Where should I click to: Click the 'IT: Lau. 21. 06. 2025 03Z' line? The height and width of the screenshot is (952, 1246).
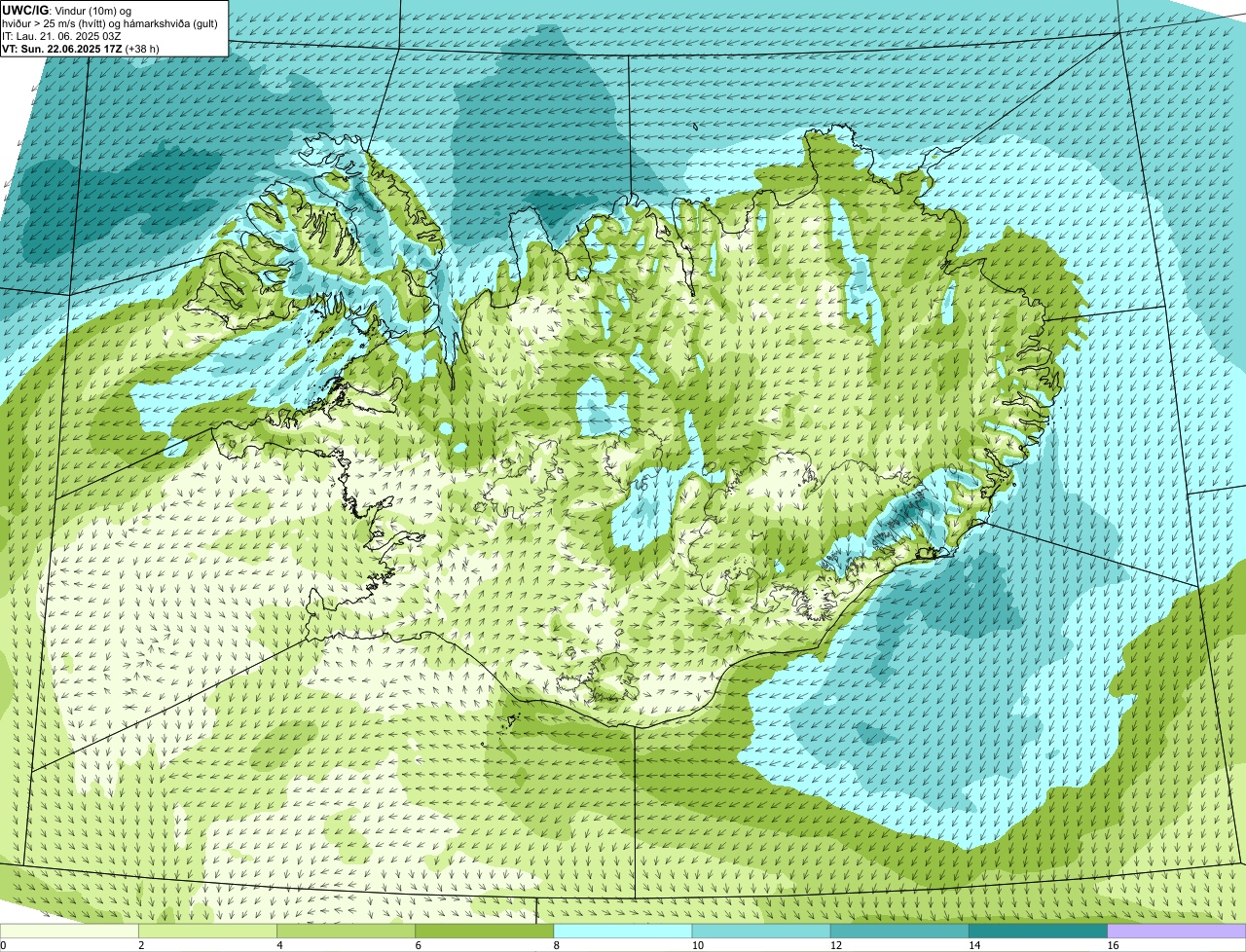tap(61, 35)
